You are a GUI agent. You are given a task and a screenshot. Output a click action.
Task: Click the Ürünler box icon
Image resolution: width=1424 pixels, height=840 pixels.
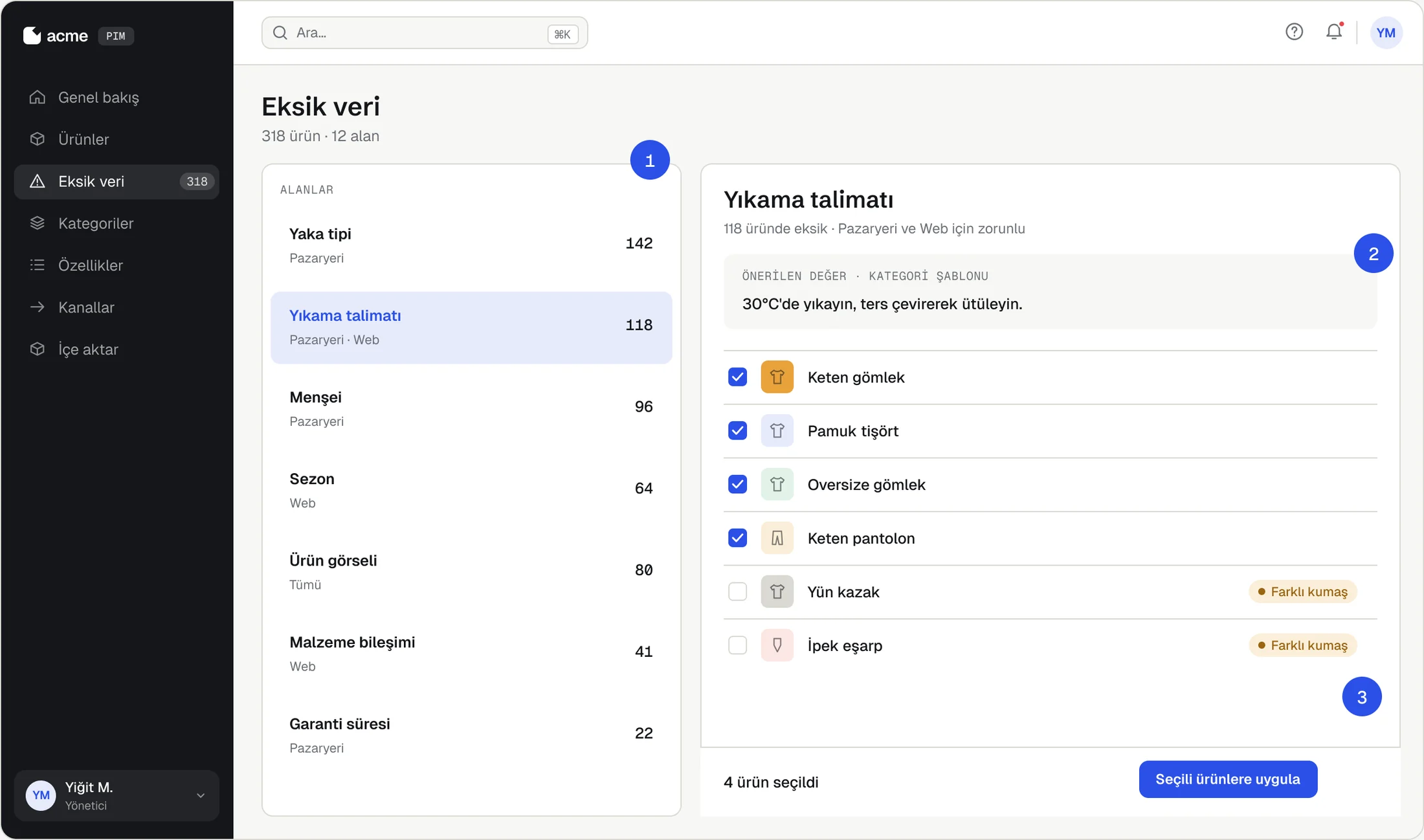[38, 139]
